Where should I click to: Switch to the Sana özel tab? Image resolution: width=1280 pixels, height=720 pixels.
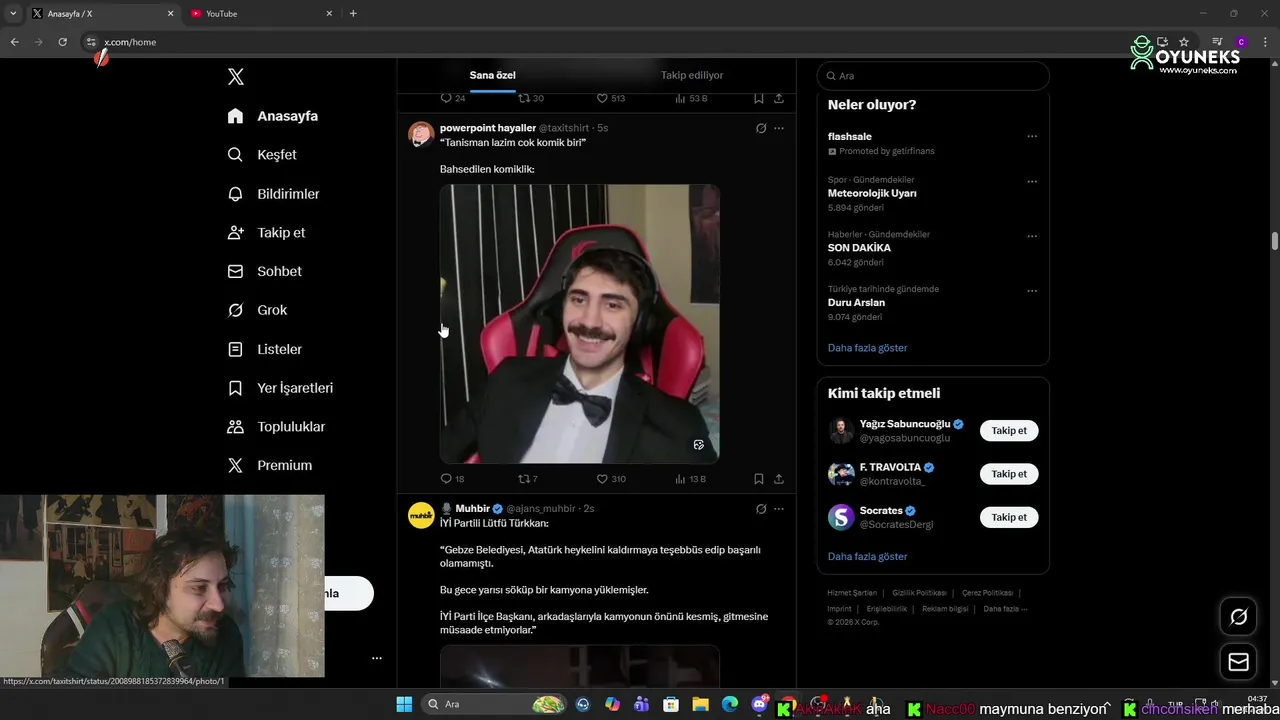(493, 75)
